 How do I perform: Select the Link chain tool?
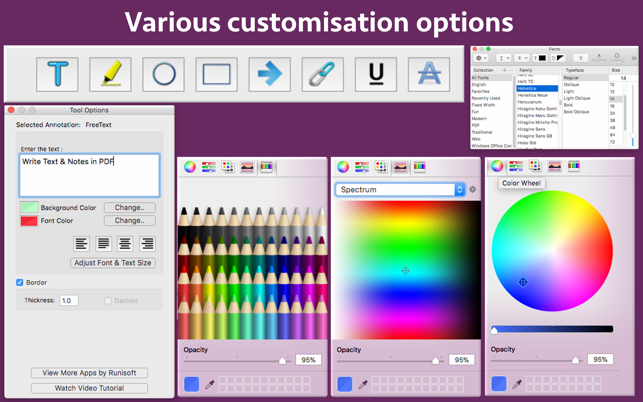(322, 73)
